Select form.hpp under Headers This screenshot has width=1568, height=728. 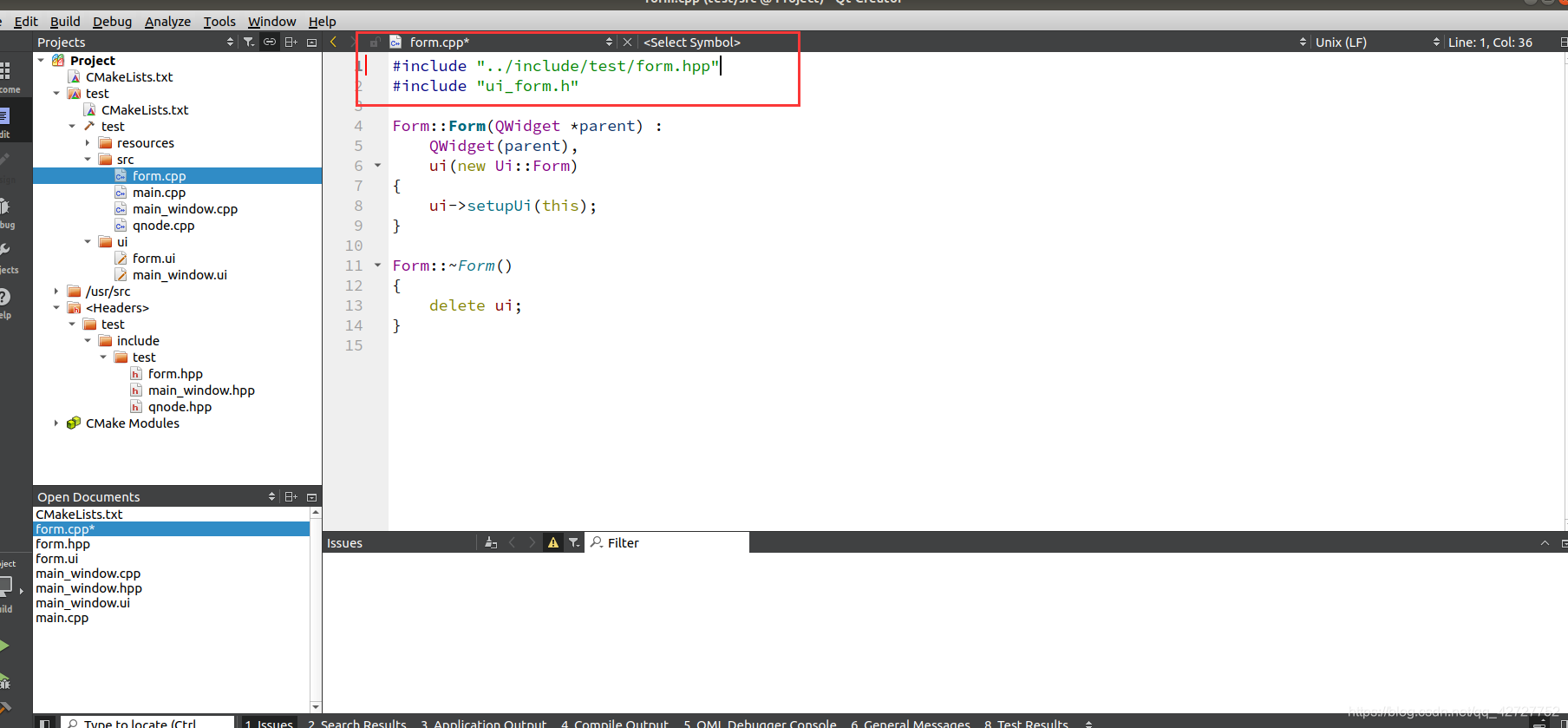(x=175, y=374)
